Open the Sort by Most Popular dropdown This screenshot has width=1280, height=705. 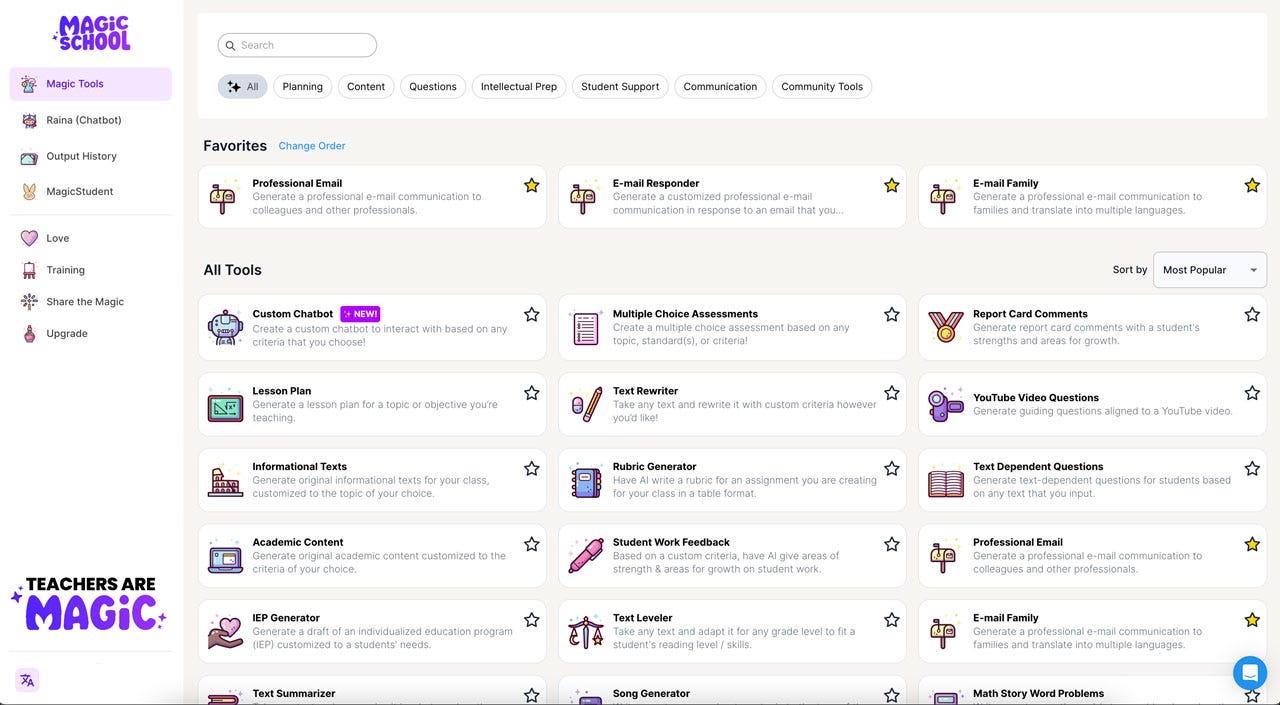pyautogui.click(x=1209, y=270)
